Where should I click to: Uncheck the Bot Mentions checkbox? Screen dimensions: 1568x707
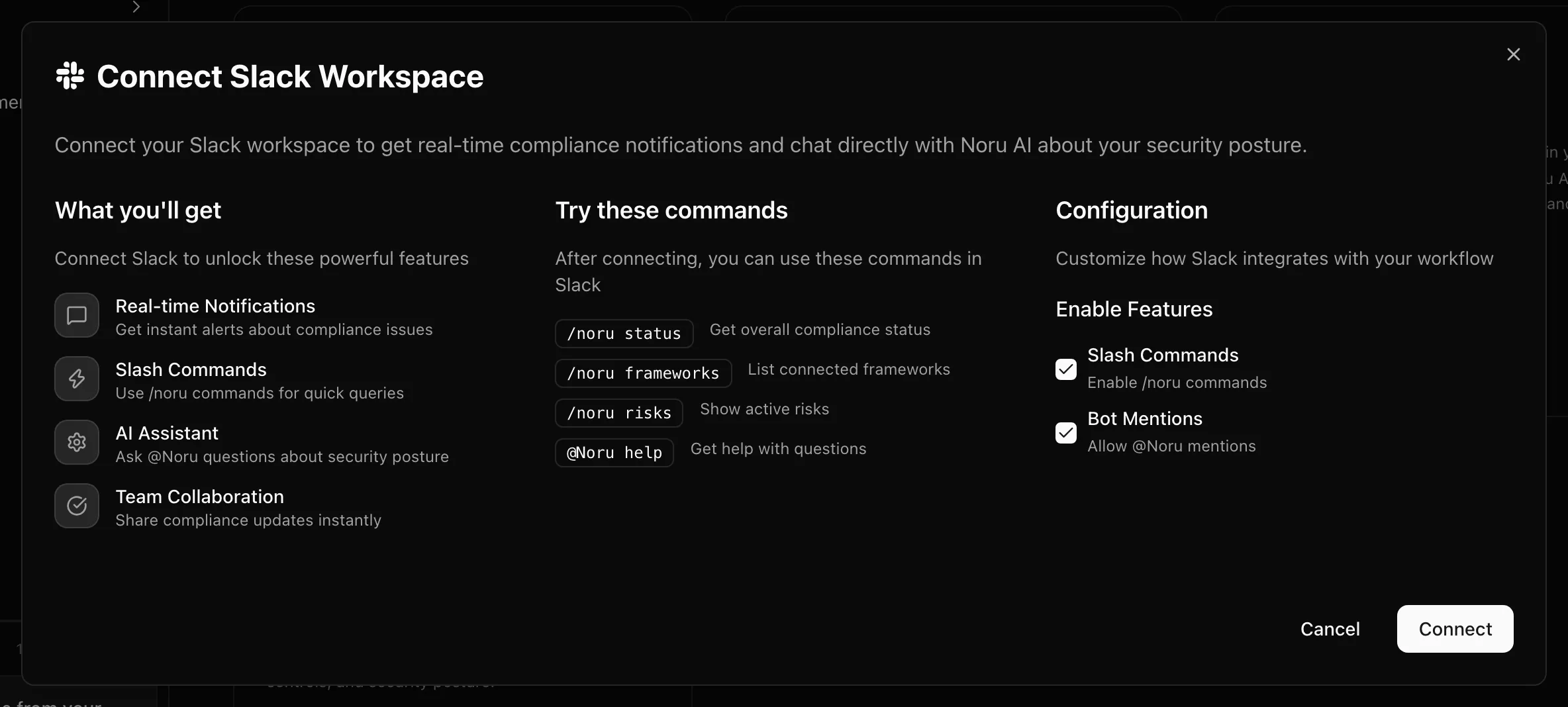pyautogui.click(x=1066, y=432)
